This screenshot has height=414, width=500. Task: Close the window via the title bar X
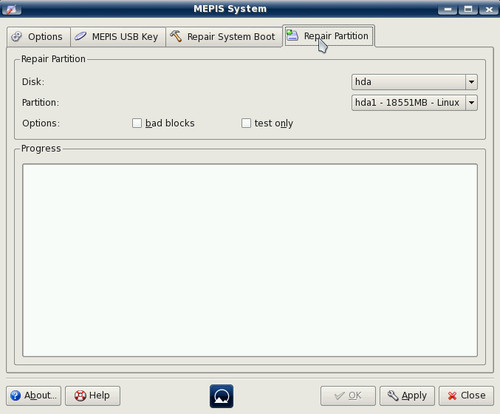pos(489,9)
